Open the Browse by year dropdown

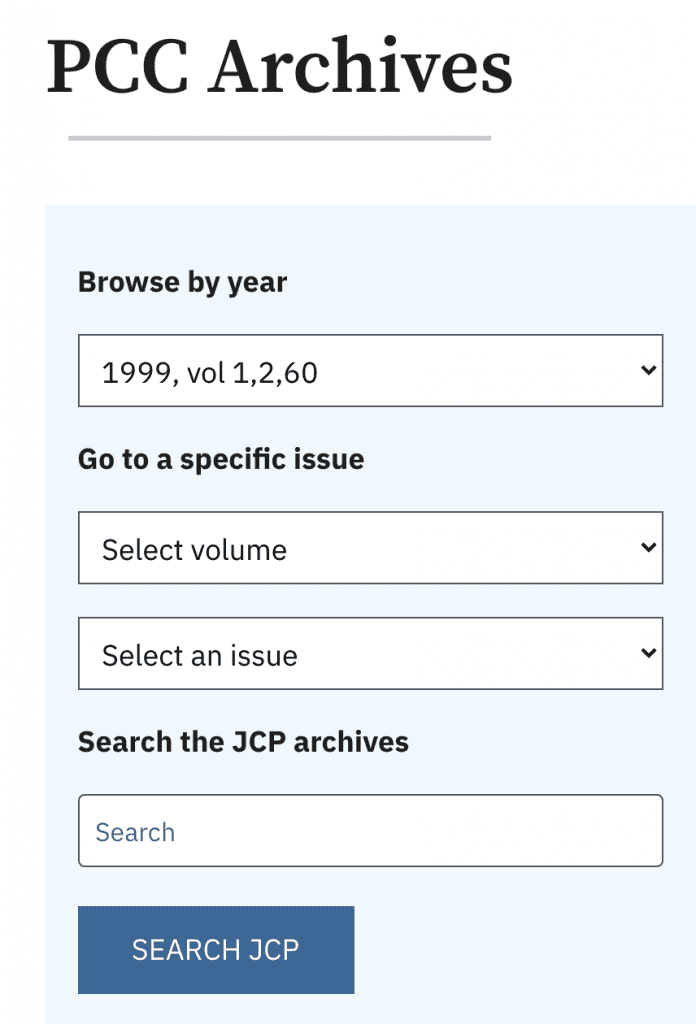point(370,371)
